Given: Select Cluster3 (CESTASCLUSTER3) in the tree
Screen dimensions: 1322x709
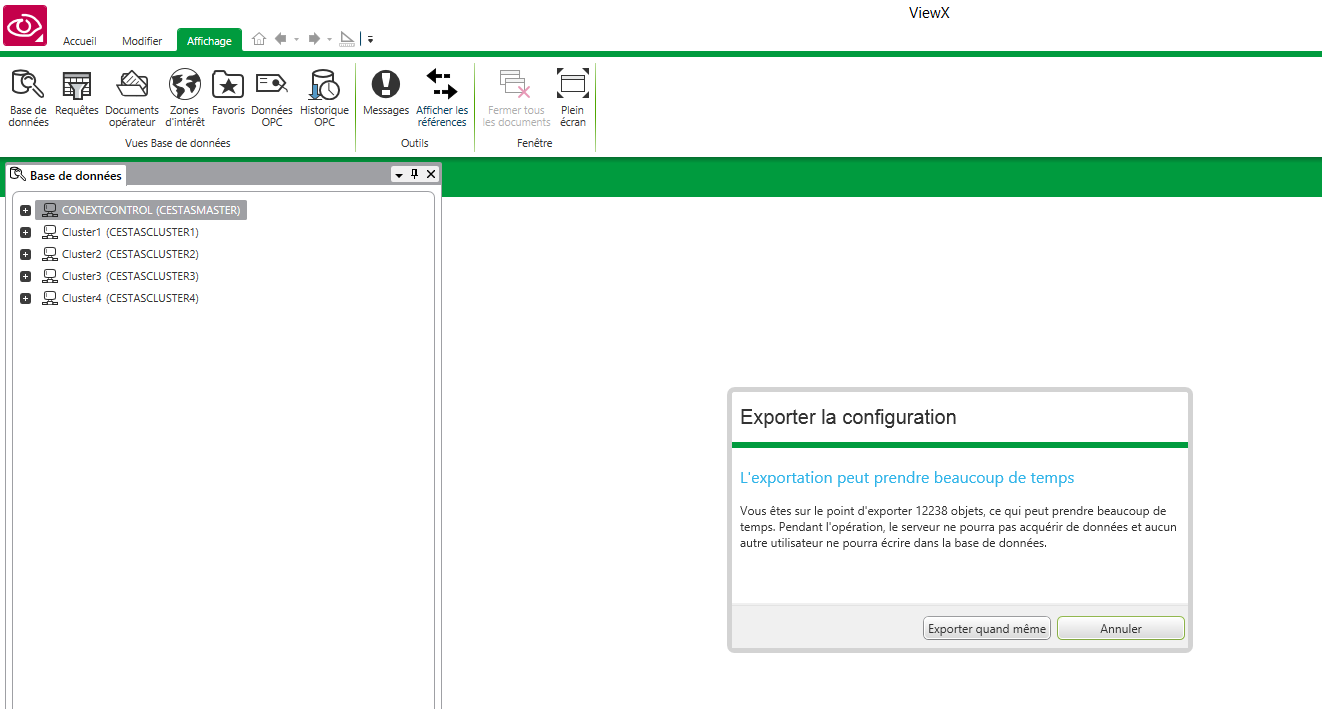Looking at the screenshot, I should (130, 277).
